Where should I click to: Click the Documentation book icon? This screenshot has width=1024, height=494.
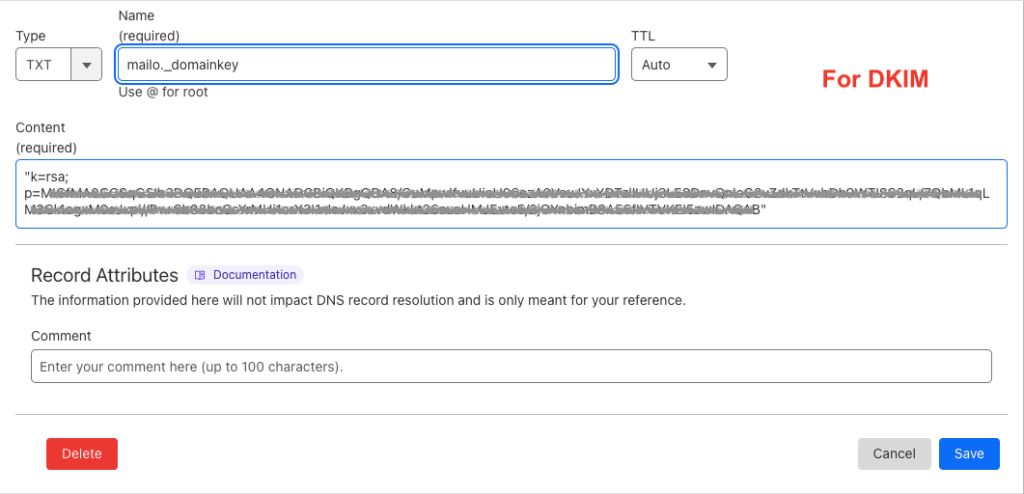[x=200, y=275]
